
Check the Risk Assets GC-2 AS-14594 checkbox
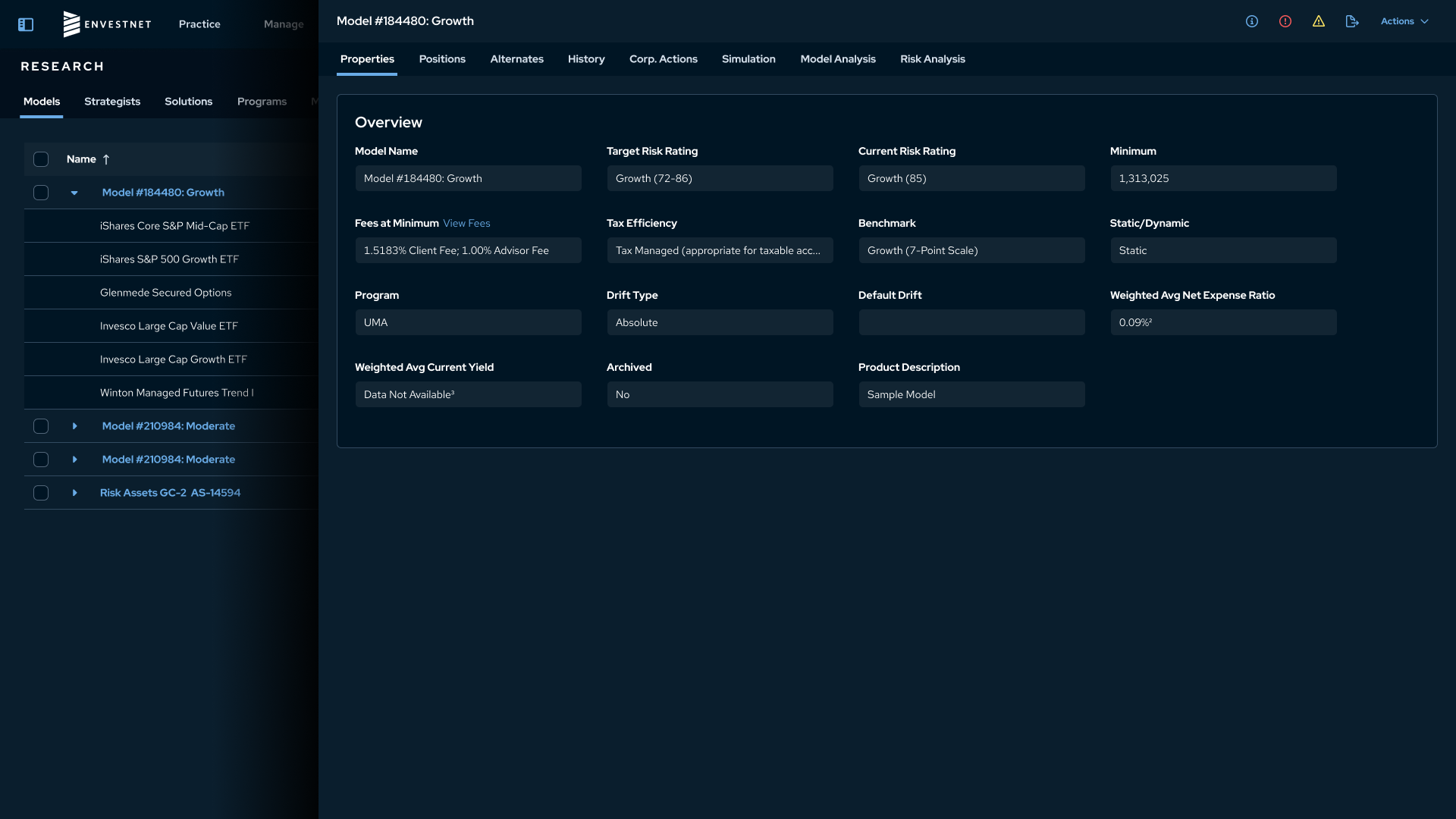(41, 493)
